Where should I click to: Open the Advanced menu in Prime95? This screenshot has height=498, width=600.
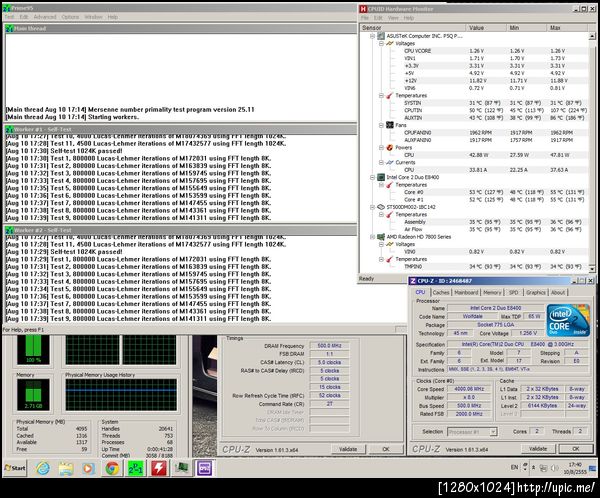coord(45,17)
